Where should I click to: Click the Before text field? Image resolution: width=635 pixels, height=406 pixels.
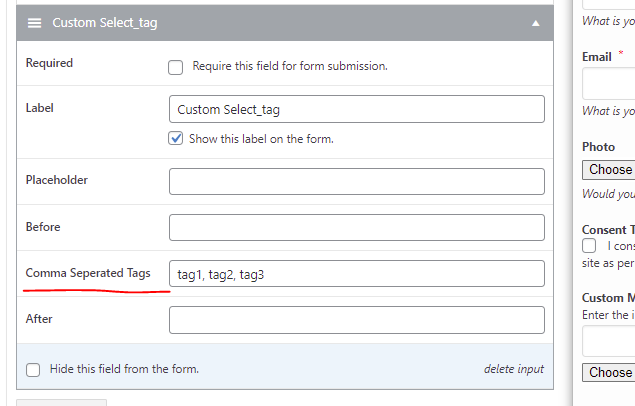coord(357,227)
